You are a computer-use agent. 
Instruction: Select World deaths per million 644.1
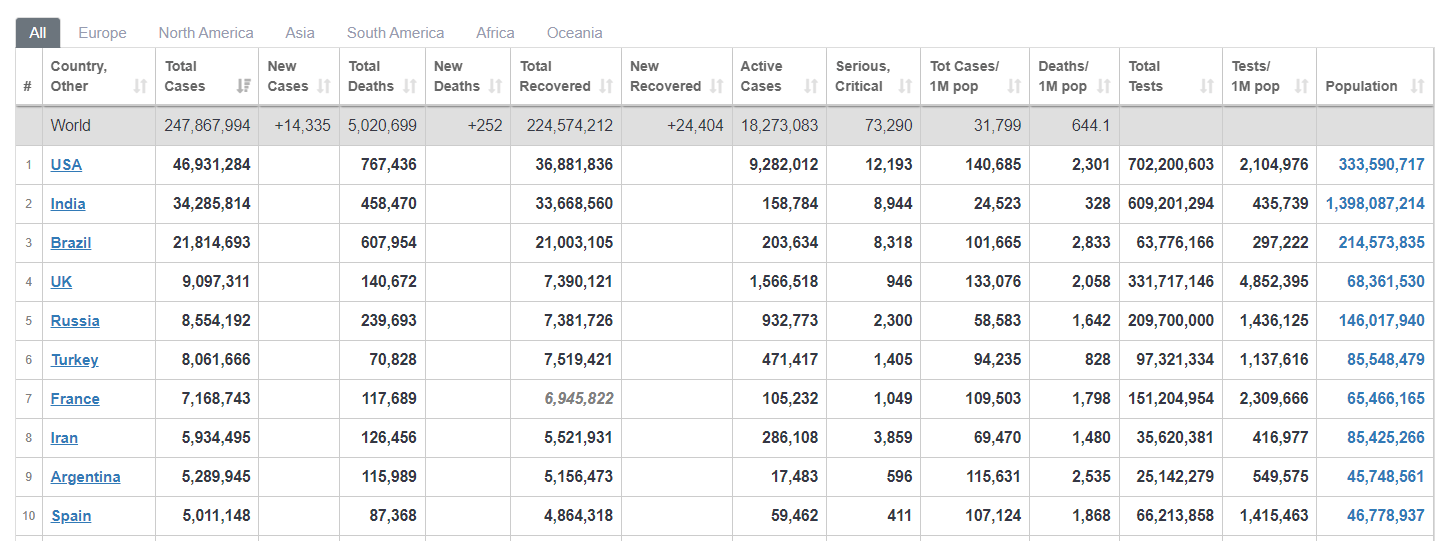pos(1090,126)
